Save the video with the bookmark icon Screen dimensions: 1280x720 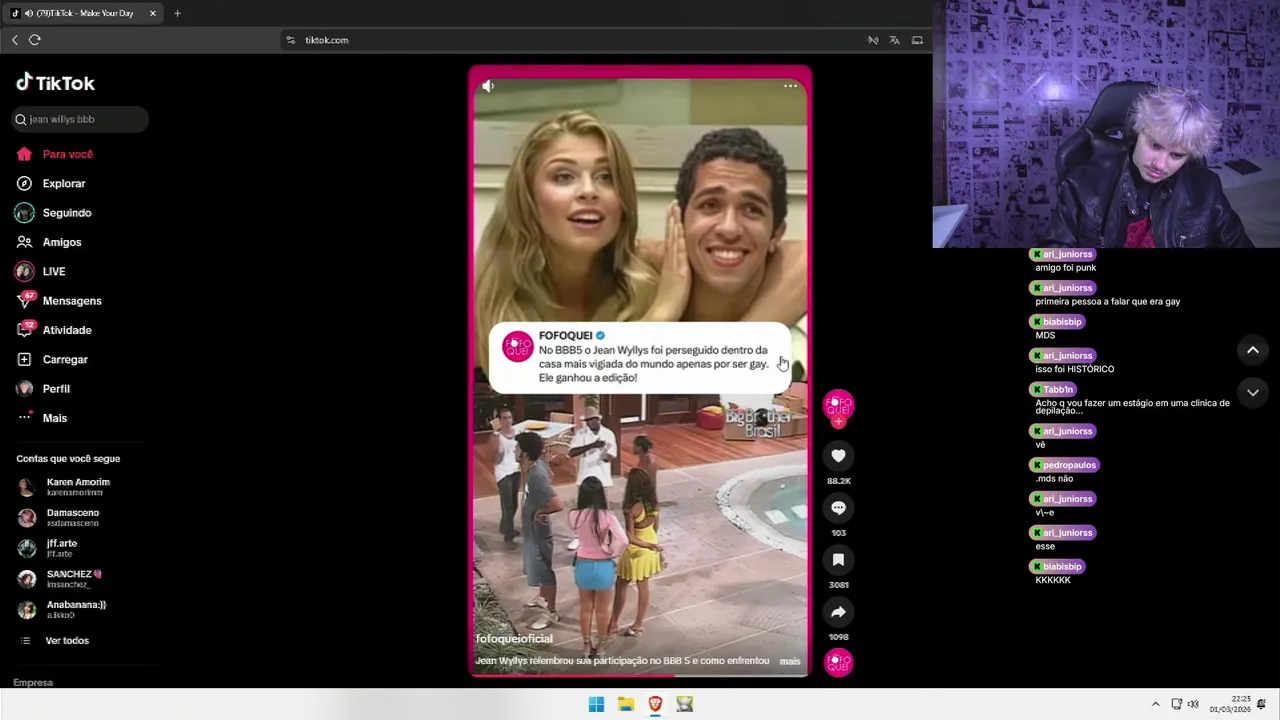(838, 560)
